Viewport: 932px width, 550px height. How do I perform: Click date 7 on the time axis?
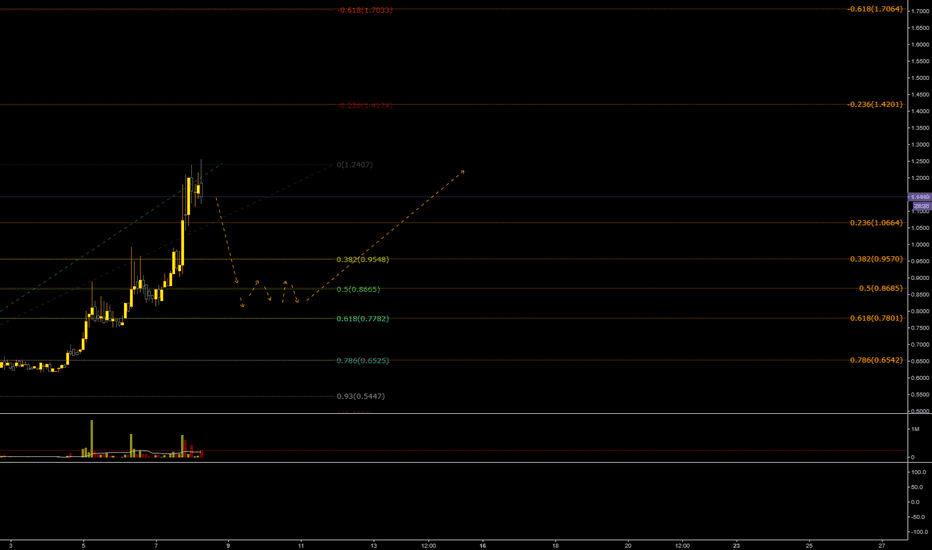pos(156,545)
